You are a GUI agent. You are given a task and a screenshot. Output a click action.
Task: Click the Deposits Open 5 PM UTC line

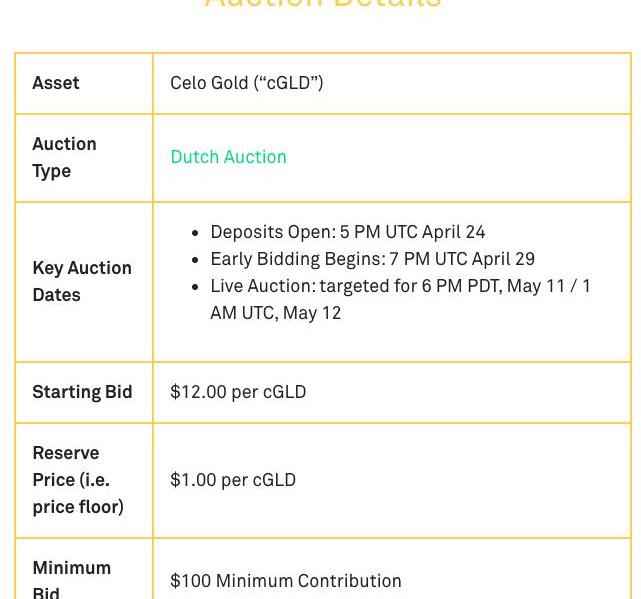(347, 232)
